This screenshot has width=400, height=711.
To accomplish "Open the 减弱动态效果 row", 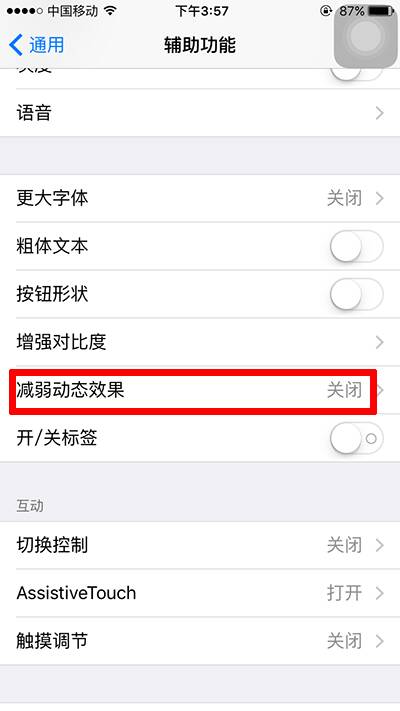I will [200, 390].
